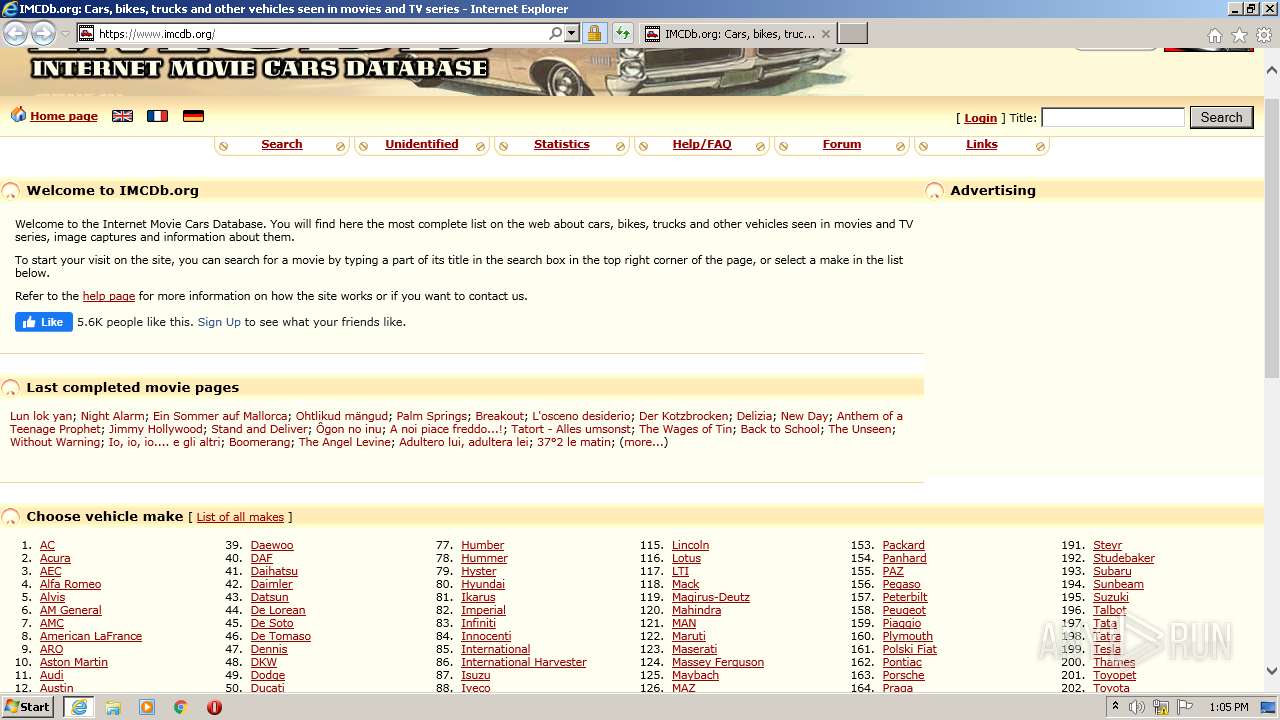
Task: Open the Forum menu item
Action: tap(842, 144)
